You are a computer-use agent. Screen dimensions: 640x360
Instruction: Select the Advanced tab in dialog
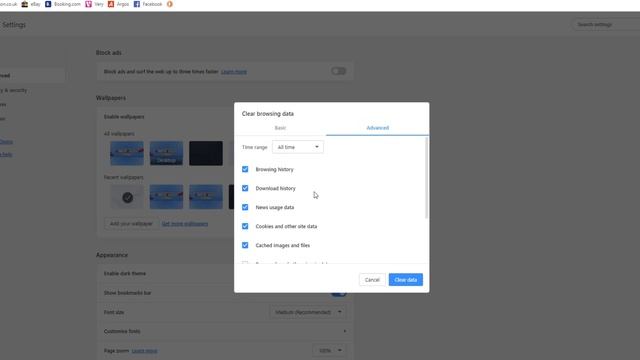[x=378, y=128]
